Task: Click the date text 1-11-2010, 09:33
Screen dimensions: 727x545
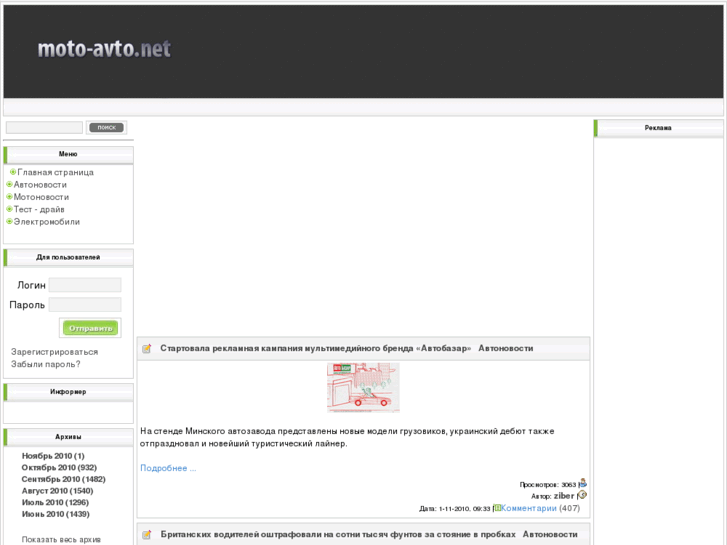Action: click(x=464, y=509)
